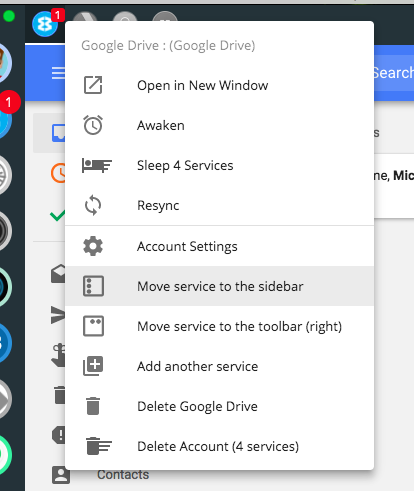Resync the Google Drive service
The image size is (414, 491).
tap(219, 205)
